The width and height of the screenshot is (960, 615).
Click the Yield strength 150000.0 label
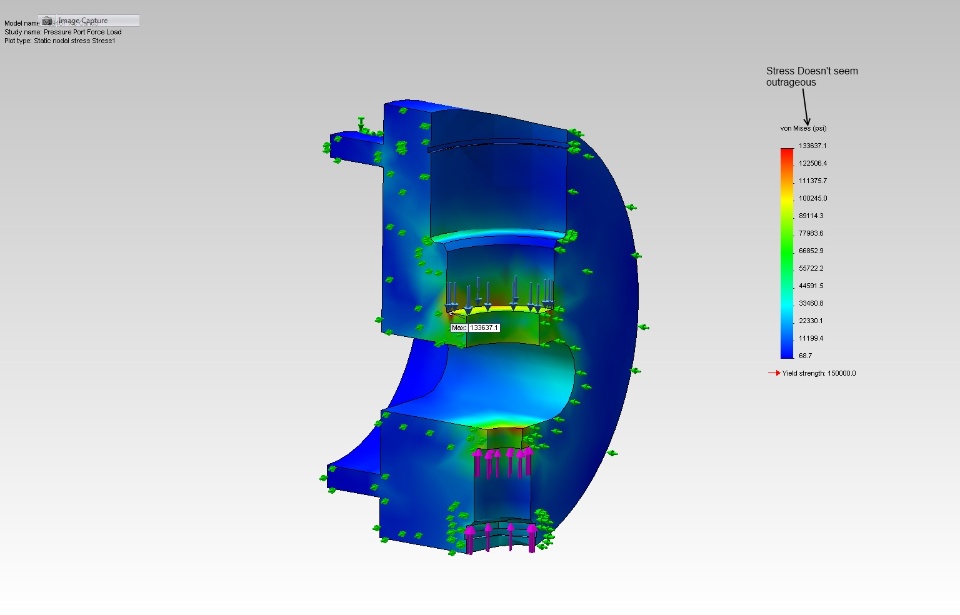click(x=819, y=373)
